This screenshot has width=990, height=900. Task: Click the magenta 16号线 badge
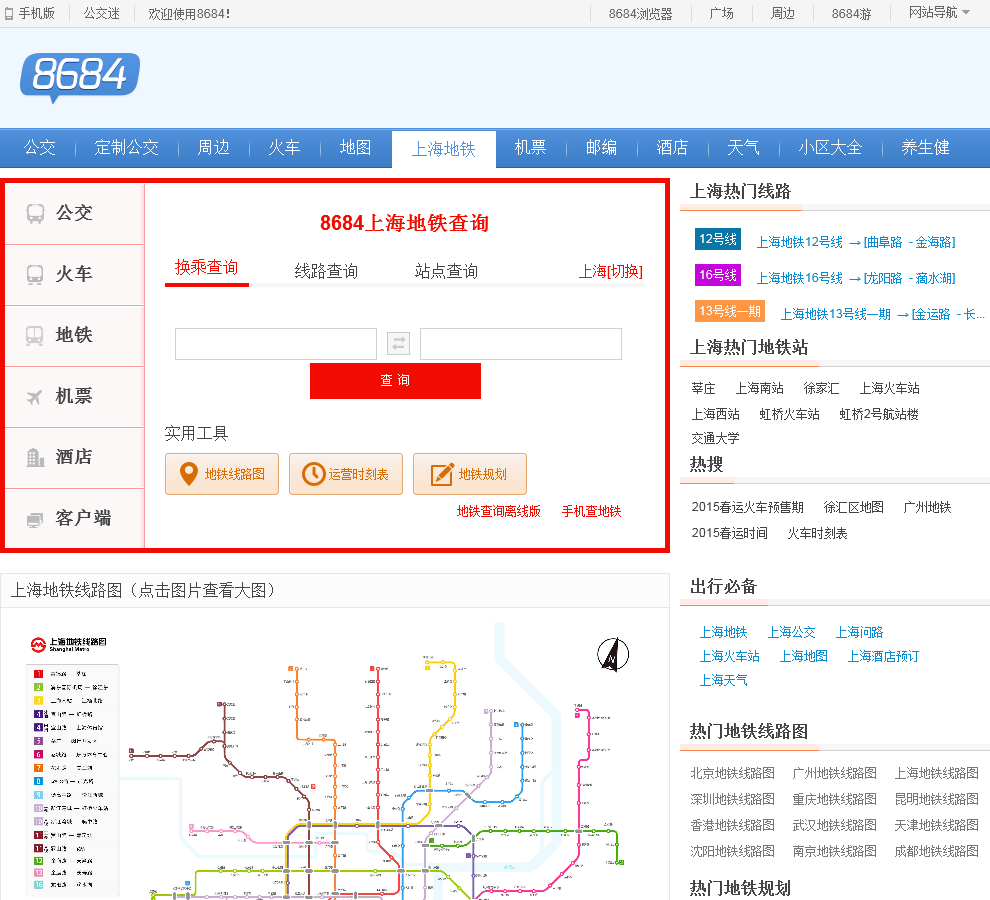(718, 275)
